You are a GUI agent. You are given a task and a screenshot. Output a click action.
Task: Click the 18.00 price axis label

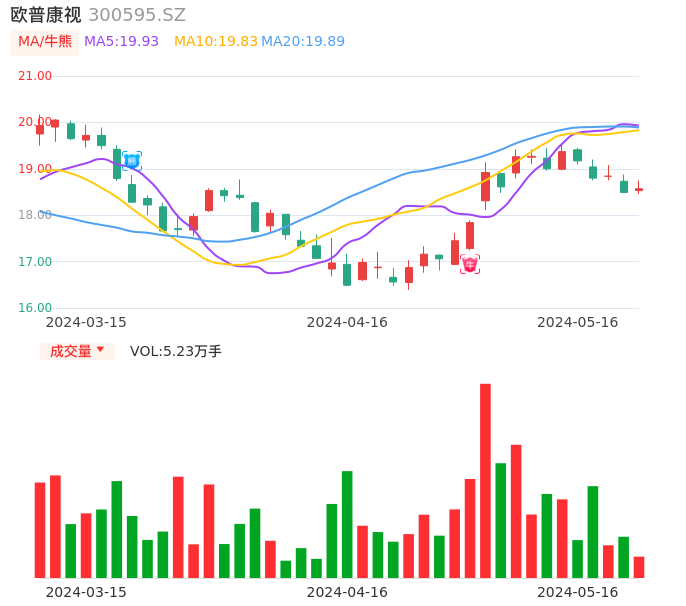(35, 215)
